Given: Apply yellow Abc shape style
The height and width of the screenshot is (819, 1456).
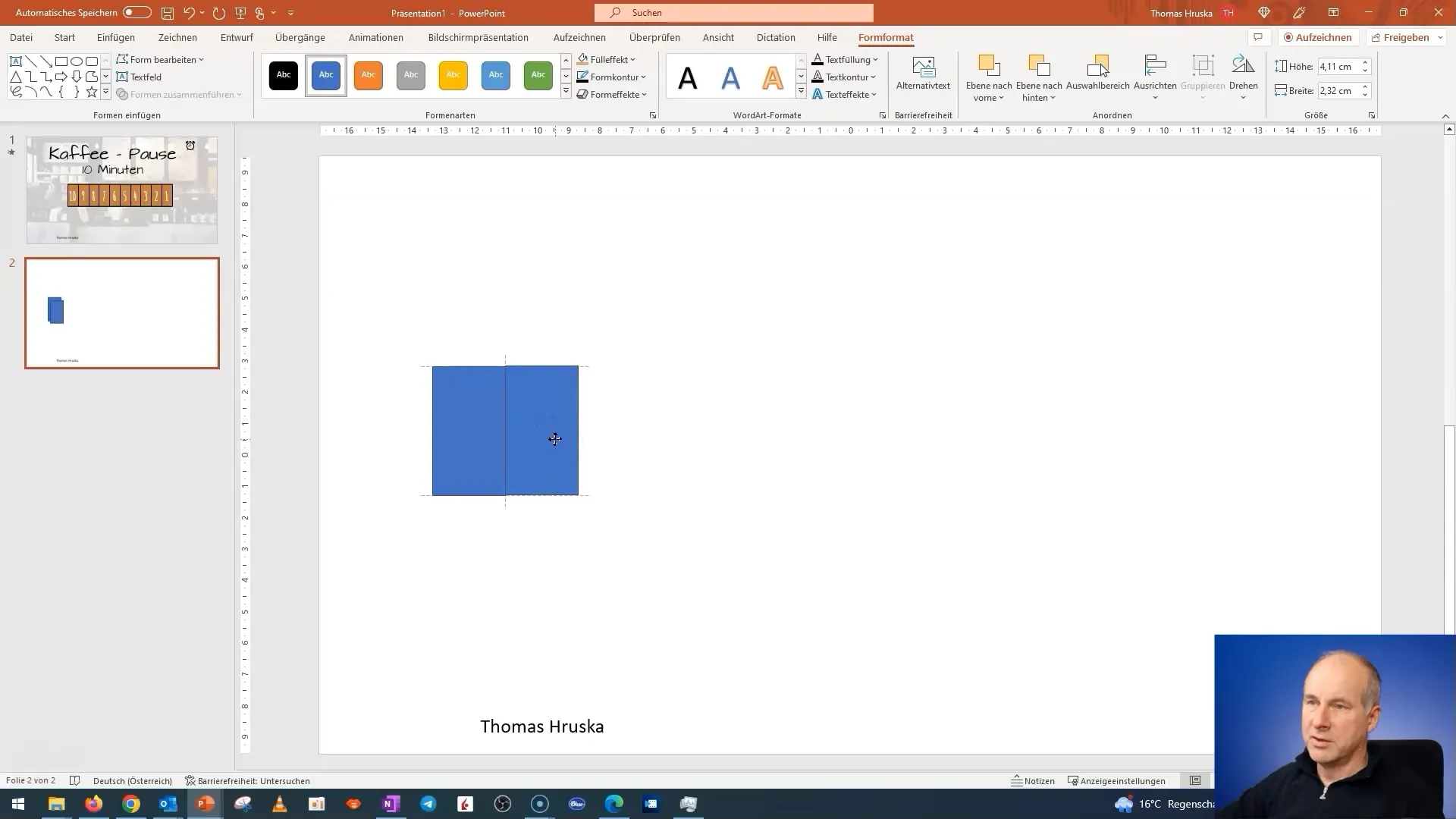Looking at the screenshot, I should pyautogui.click(x=453, y=75).
